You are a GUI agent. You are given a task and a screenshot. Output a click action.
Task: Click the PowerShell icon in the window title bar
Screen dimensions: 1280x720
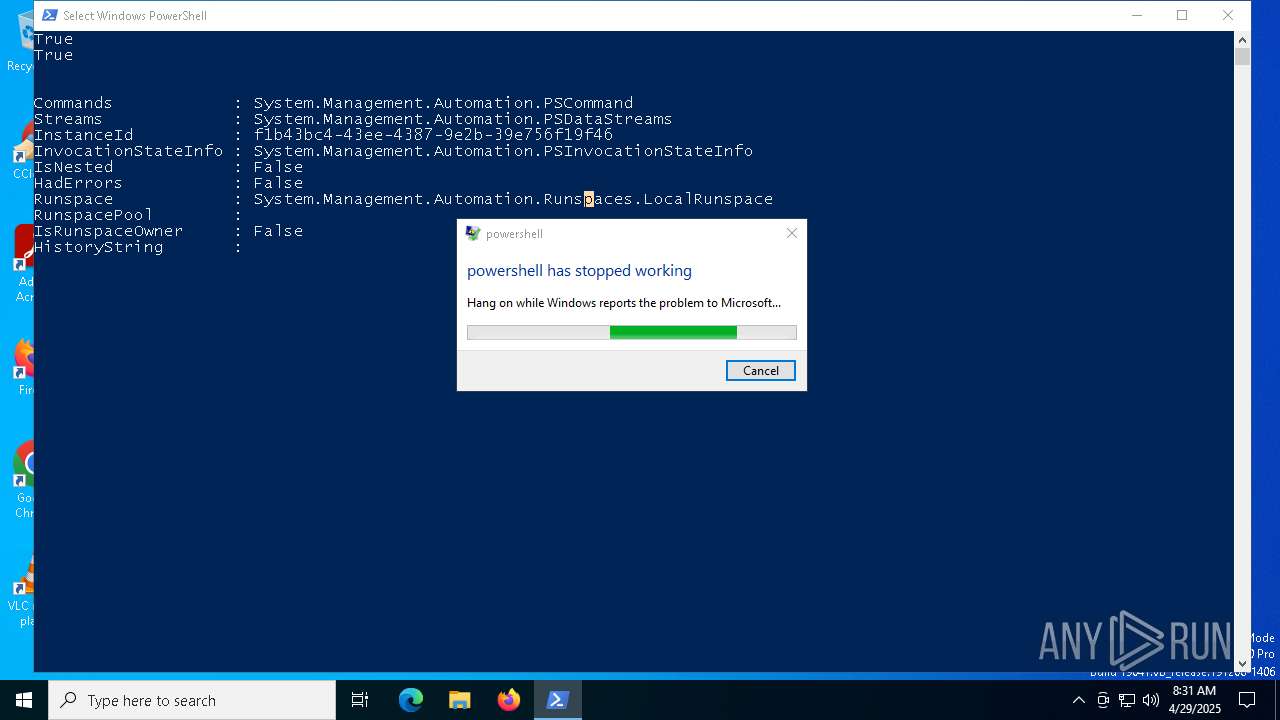tap(49, 15)
